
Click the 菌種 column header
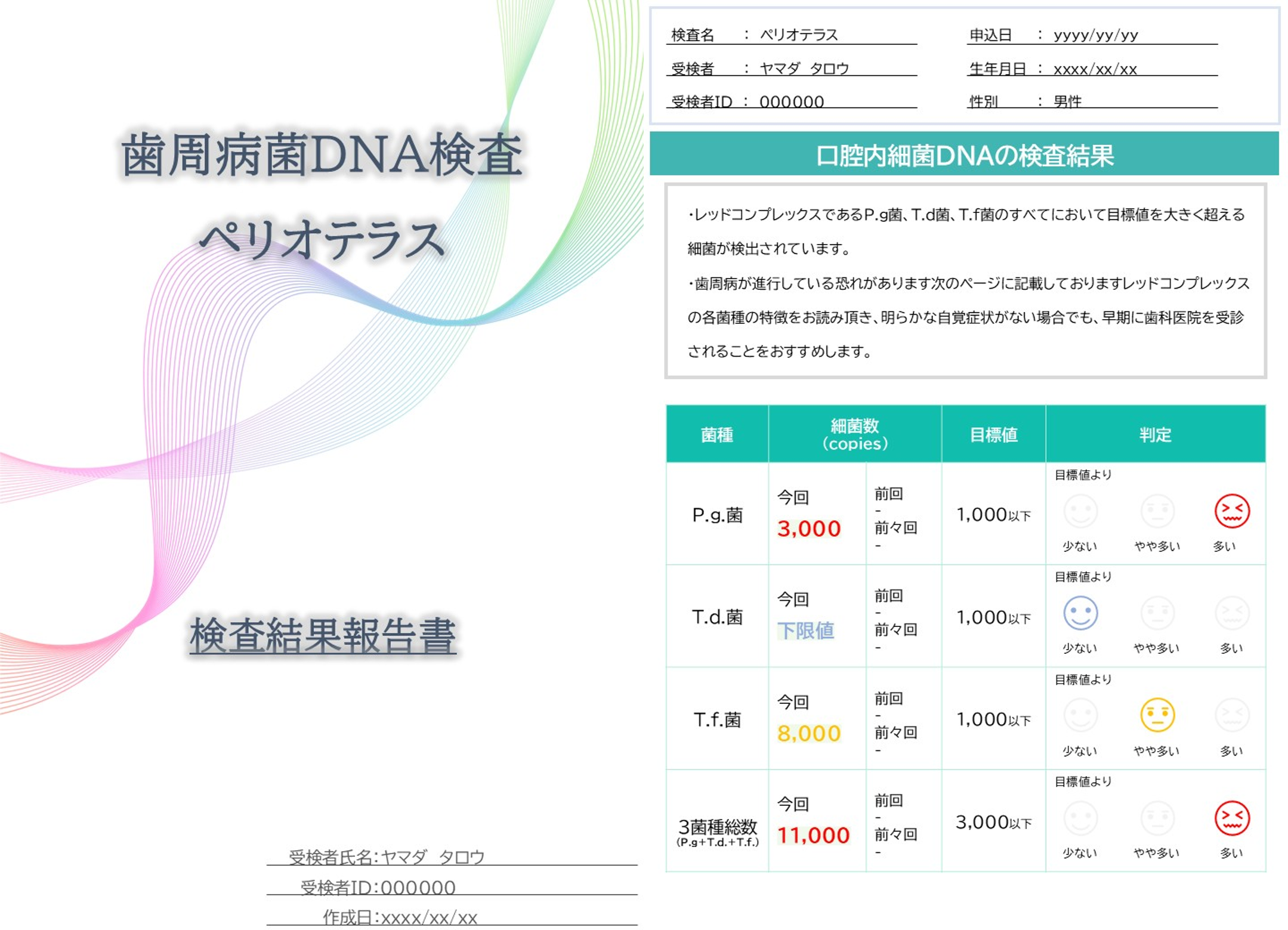(716, 434)
